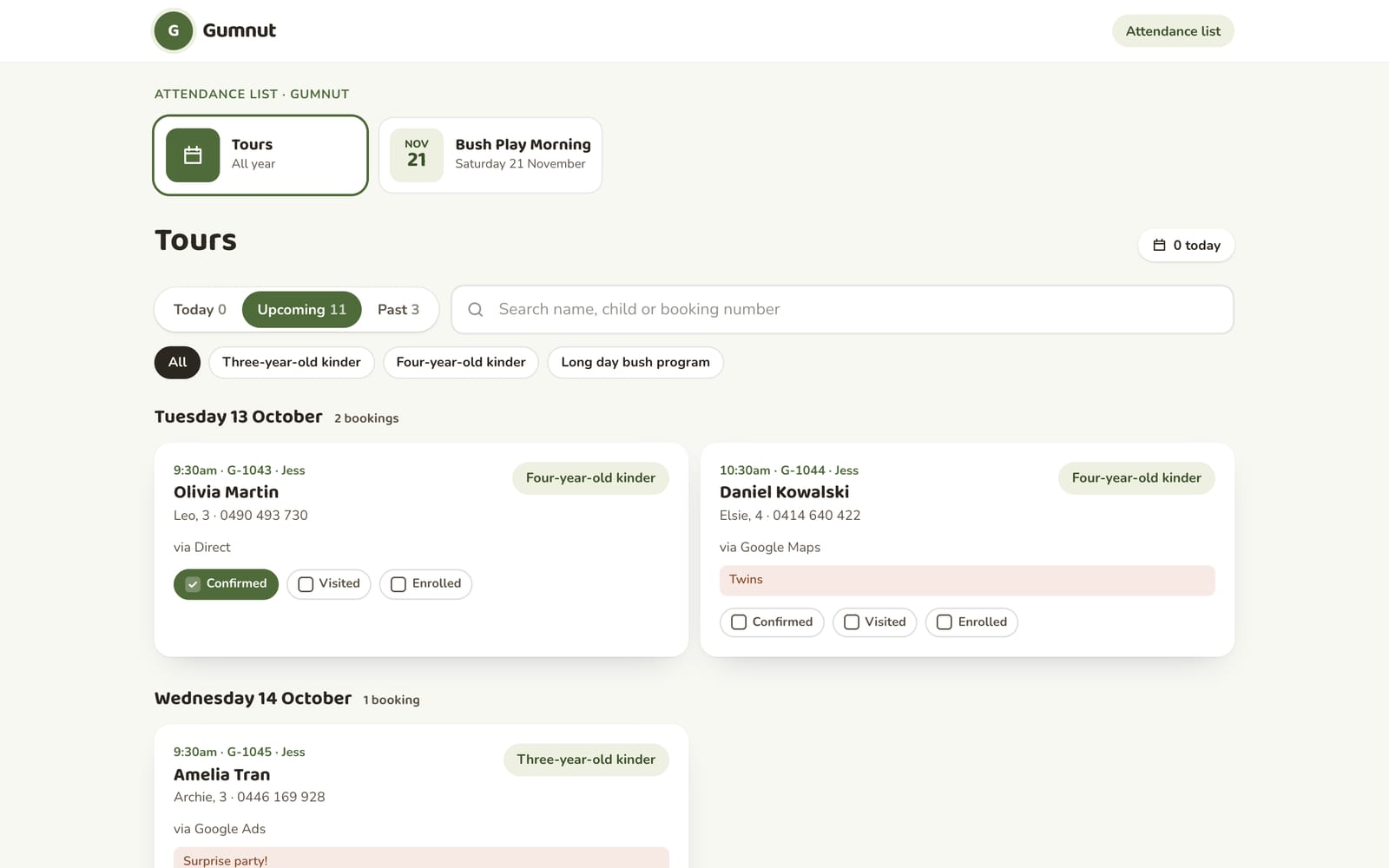Viewport: 1389px width, 868px height.
Task: Mark Daniel Kowalski as Confirmed
Action: [x=772, y=622]
